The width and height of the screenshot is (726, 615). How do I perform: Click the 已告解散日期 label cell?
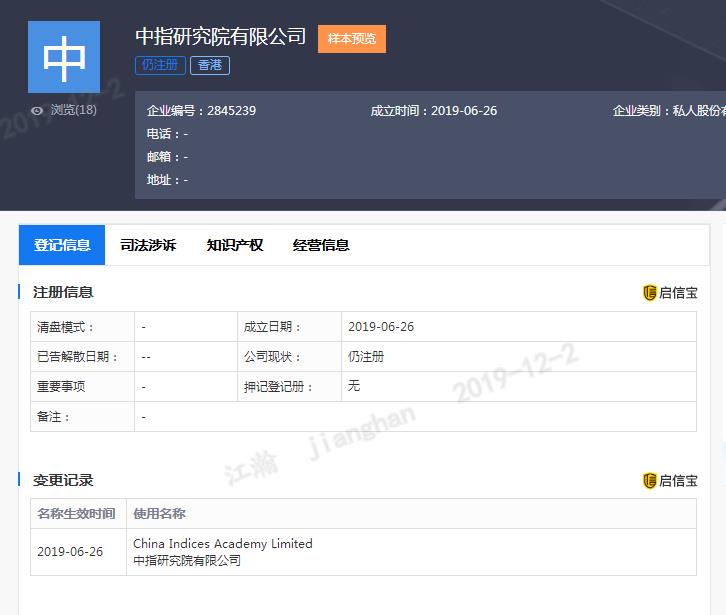pos(82,357)
